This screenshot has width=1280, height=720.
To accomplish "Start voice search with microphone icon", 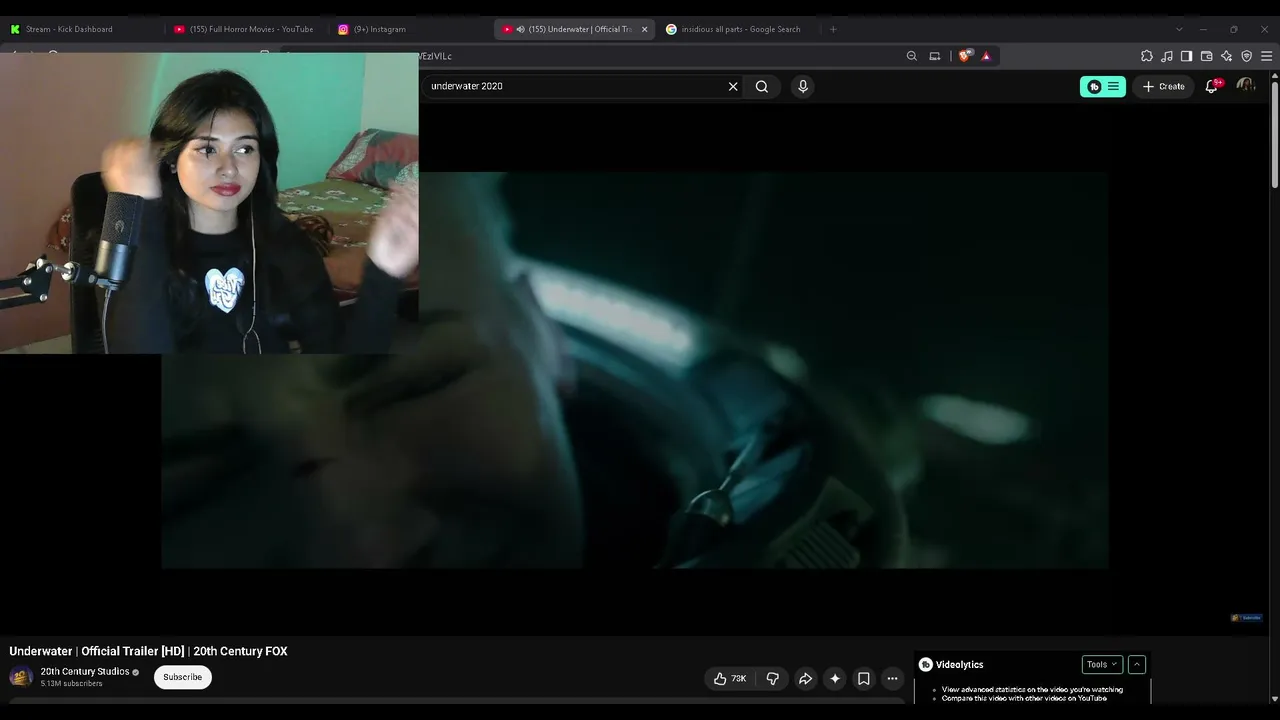I will pyautogui.click(x=802, y=86).
